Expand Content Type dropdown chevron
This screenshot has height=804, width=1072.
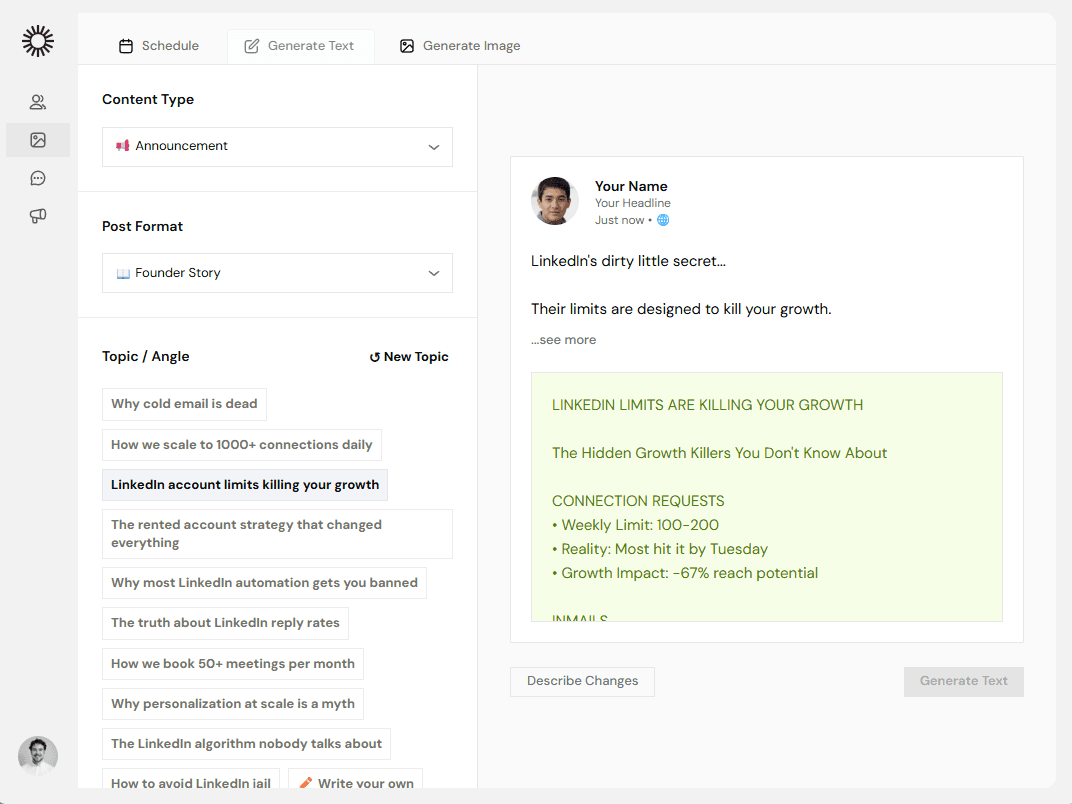[433, 147]
